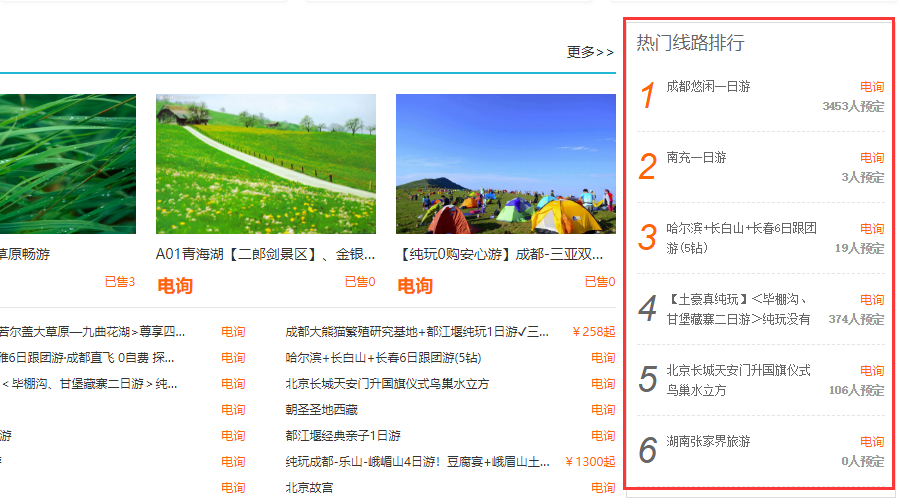Click the 更多>> link
Image resolution: width=900 pixels, height=504 pixels.
coord(590,52)
